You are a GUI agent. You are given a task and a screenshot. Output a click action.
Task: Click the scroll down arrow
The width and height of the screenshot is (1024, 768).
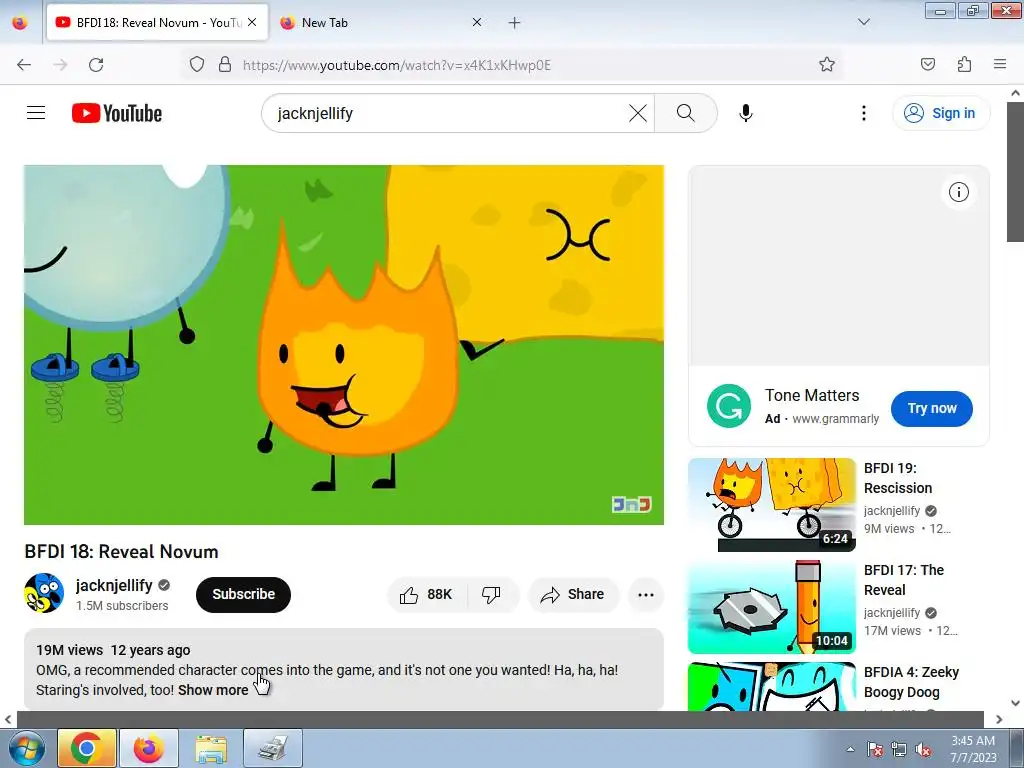pyautogui.click(x=1016, y=703)
